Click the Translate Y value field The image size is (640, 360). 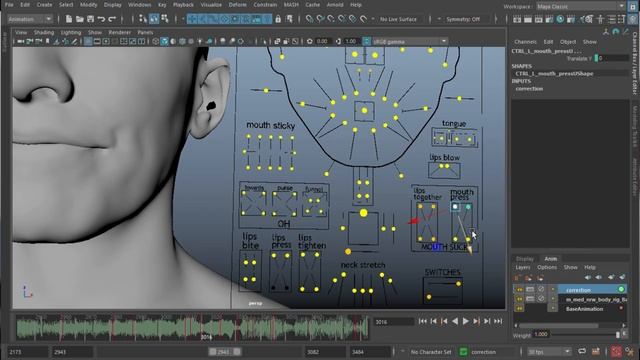click(613, 58)
